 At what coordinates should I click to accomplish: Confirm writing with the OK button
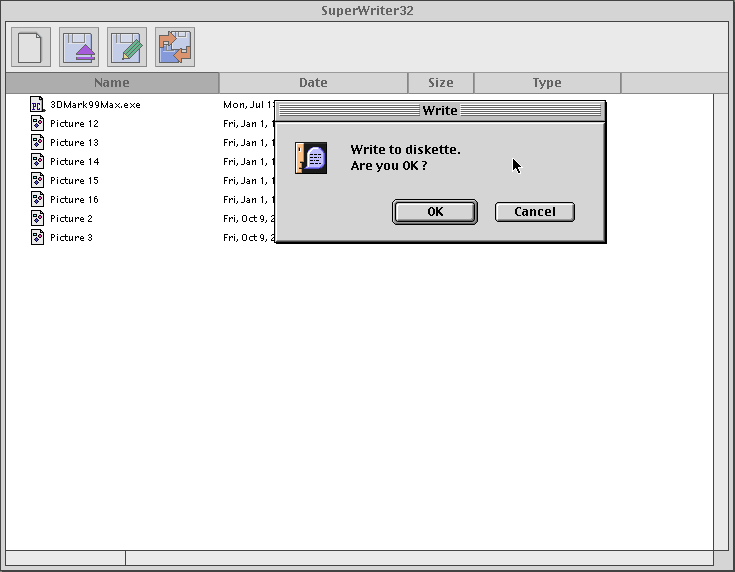click(435, 211)
